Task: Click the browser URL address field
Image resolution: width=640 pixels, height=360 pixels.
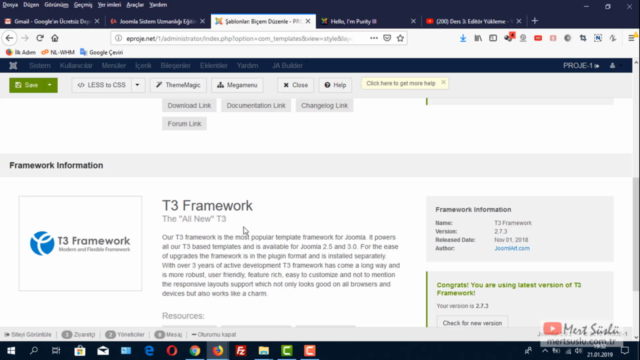Action: coord(239,38)
